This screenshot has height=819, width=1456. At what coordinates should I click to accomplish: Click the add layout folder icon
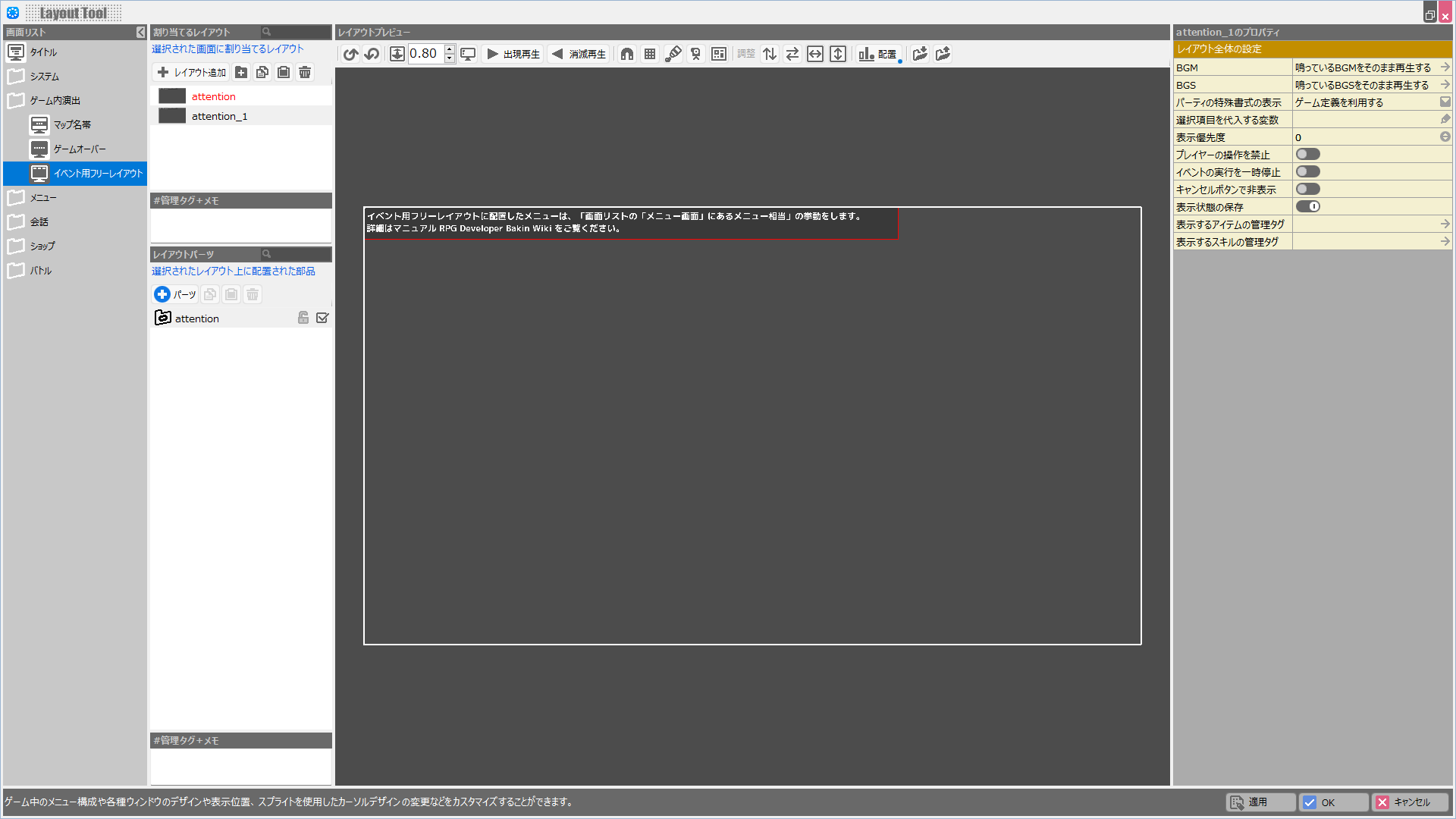pyautogui.click(x=241, y=72)
